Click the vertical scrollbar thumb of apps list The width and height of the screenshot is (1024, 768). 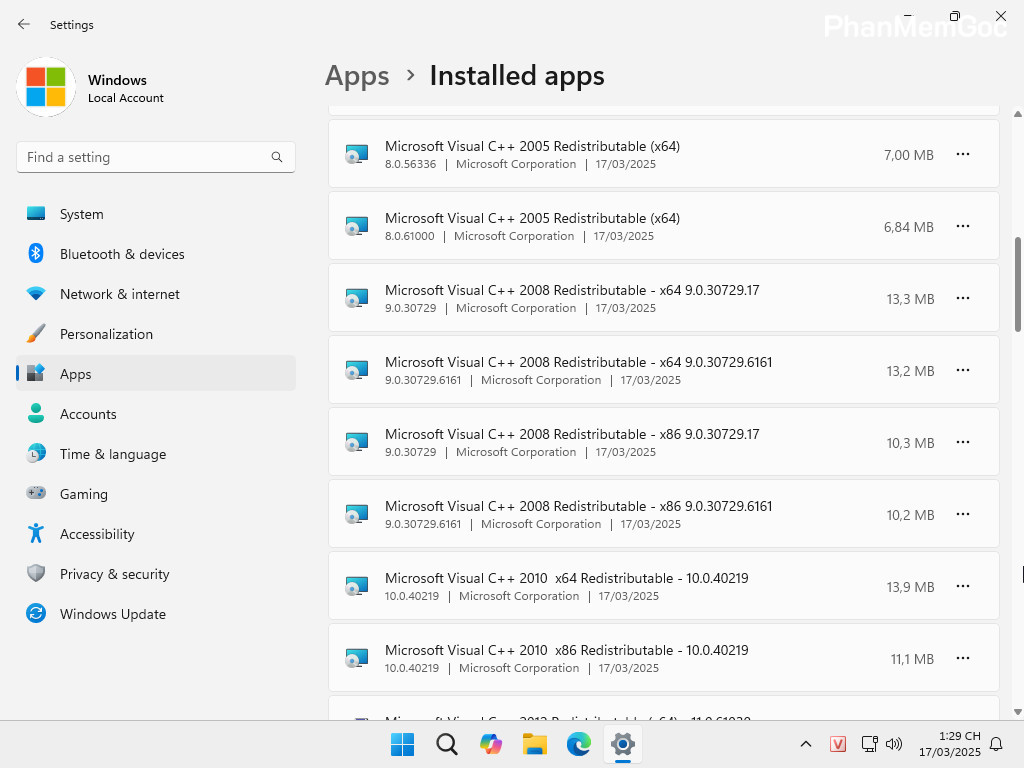pos(1018,284)
